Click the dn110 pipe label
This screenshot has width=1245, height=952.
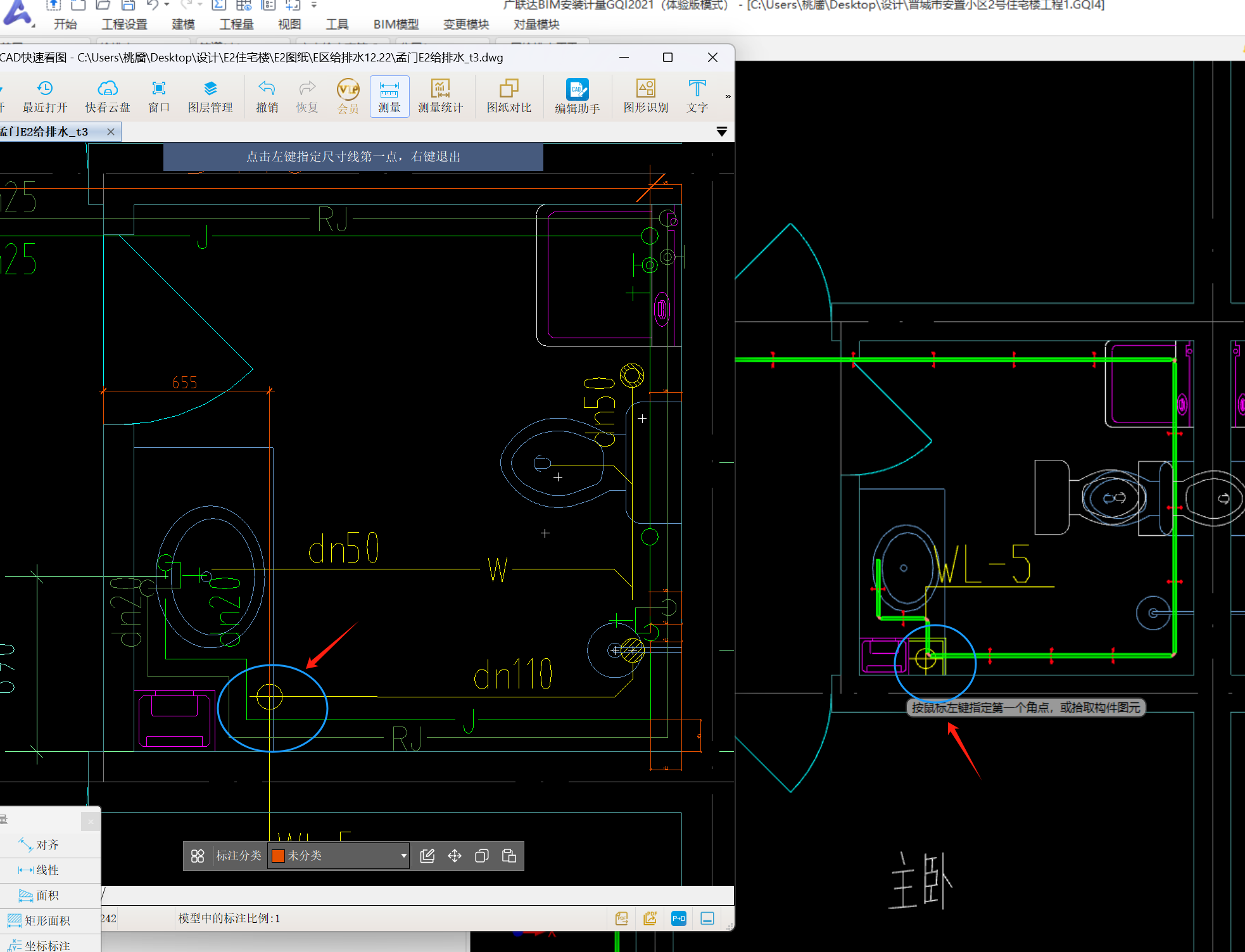(513, 674)
